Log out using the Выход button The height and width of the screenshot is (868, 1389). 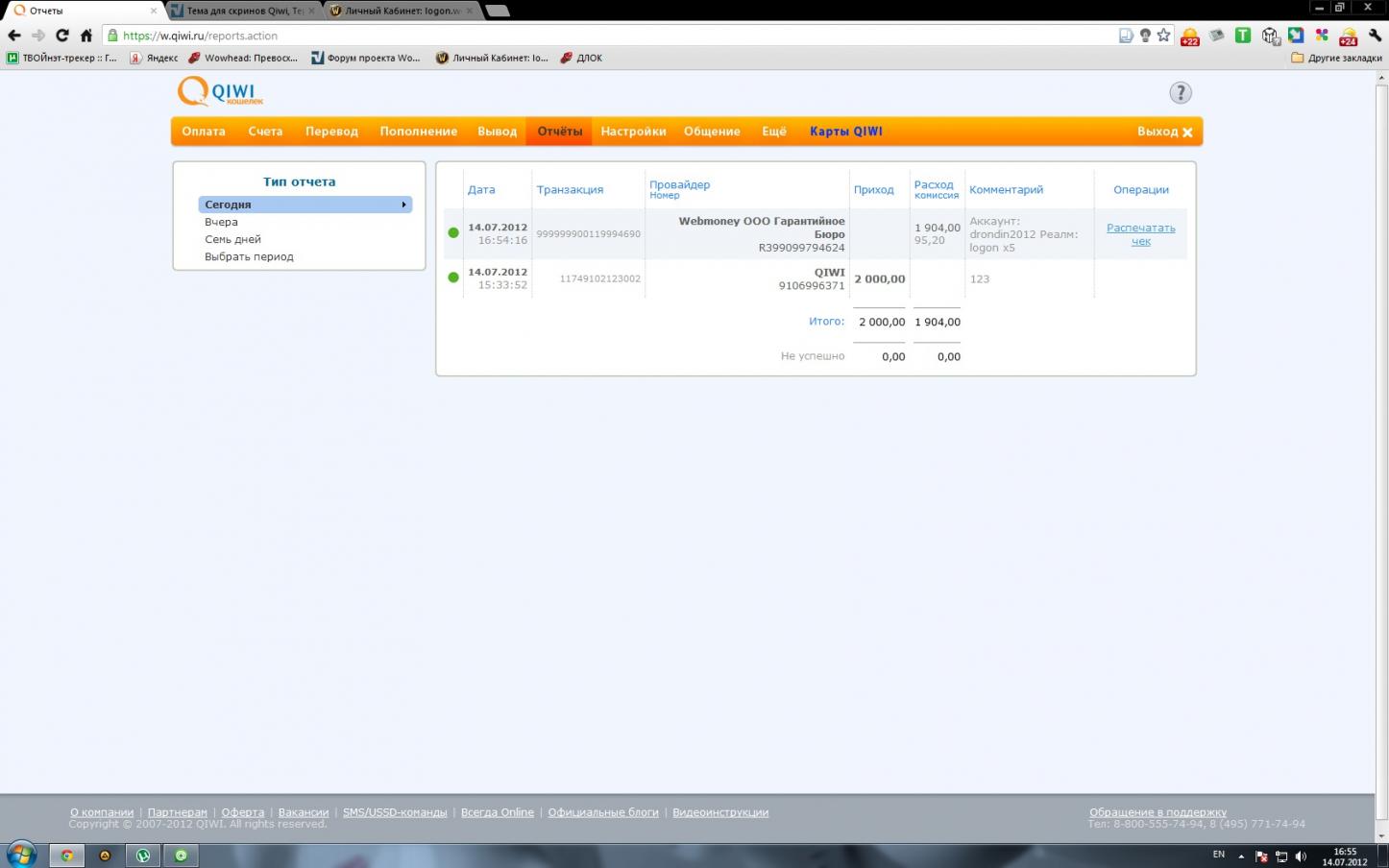click(1164, 132)
